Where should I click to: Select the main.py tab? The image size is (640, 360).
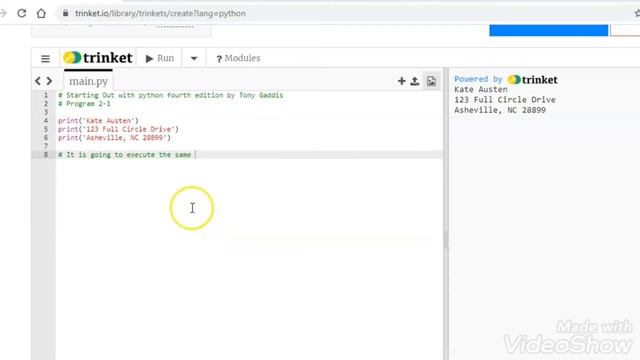click(x=89, y=81)
